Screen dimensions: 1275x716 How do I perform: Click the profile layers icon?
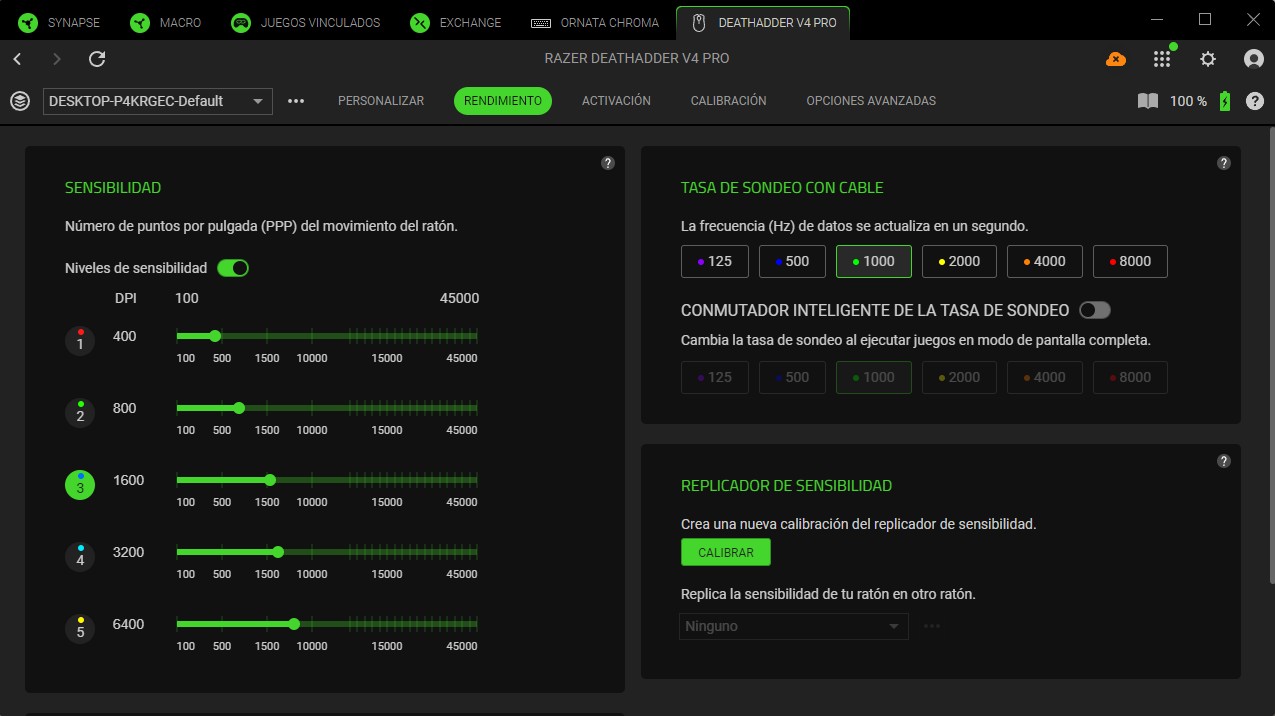point(19,101)
